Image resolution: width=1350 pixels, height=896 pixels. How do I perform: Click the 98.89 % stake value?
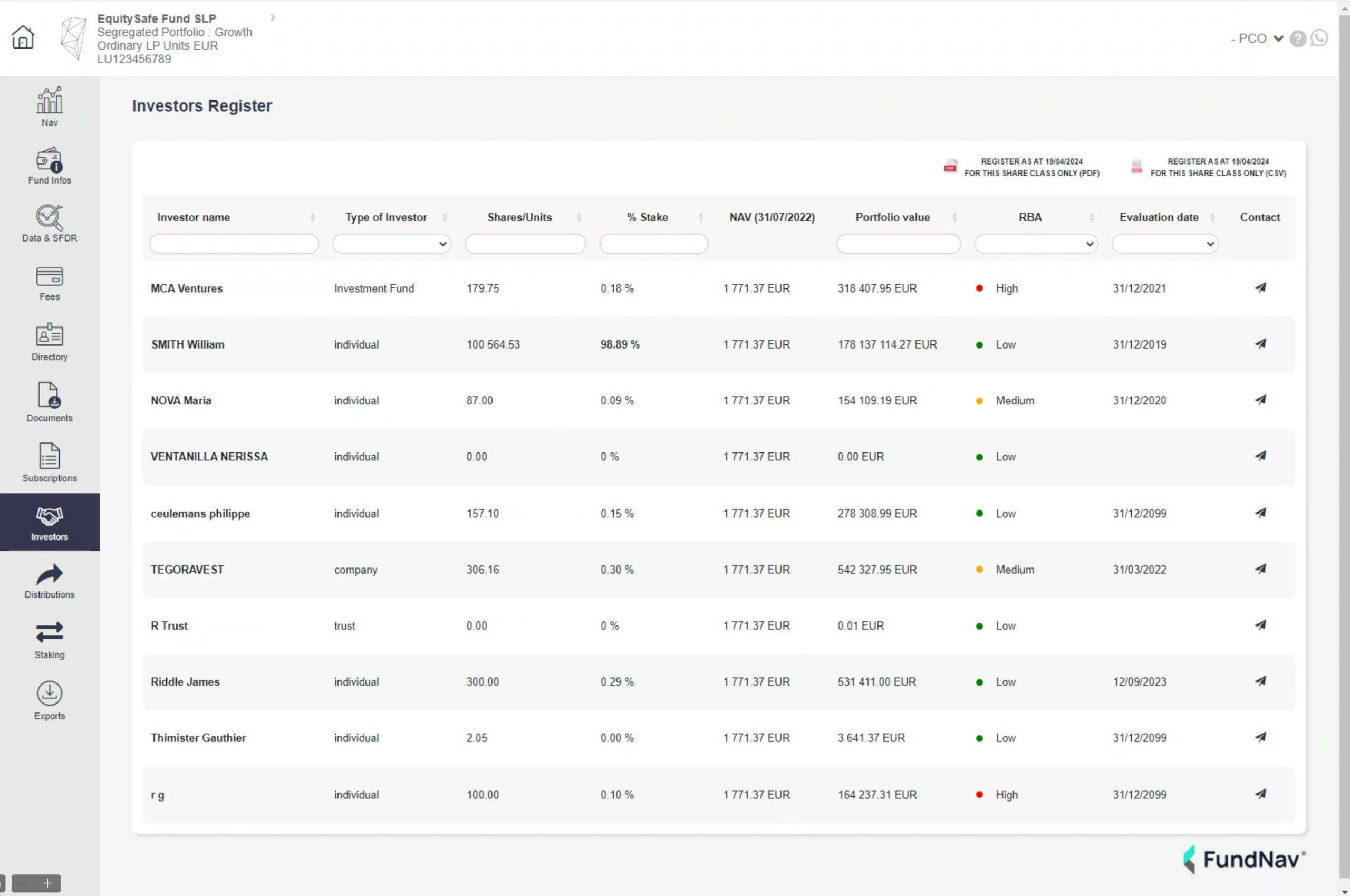coord(620,344)
